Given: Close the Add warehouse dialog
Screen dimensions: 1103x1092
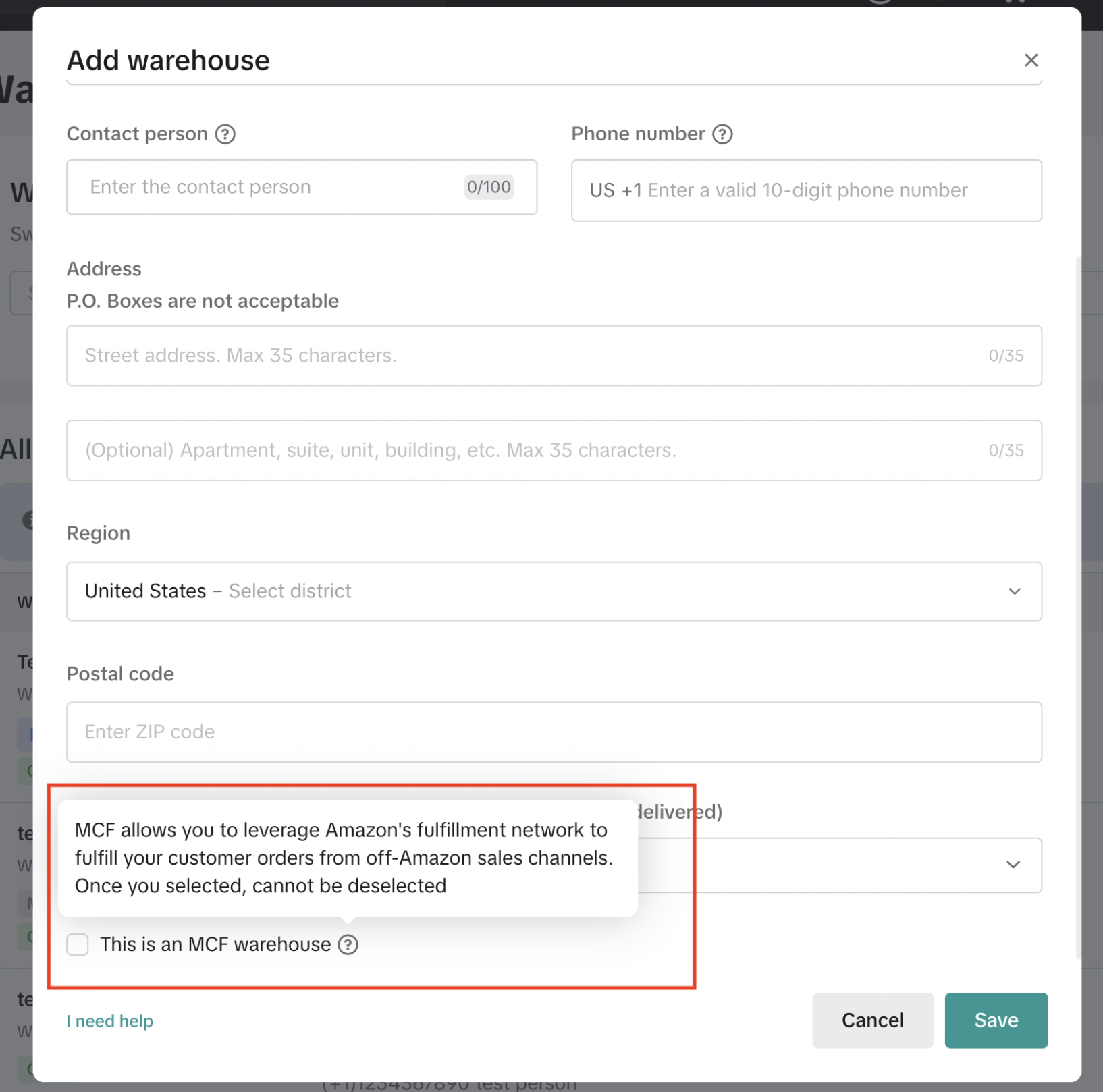Looking at the screenshot, I should [1030, 61].
